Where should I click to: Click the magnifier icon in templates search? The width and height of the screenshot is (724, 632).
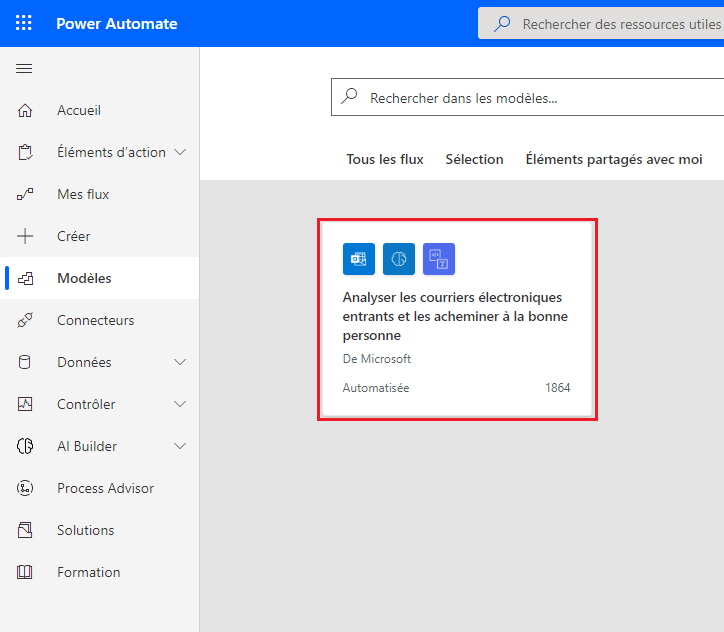pos(350,96)
